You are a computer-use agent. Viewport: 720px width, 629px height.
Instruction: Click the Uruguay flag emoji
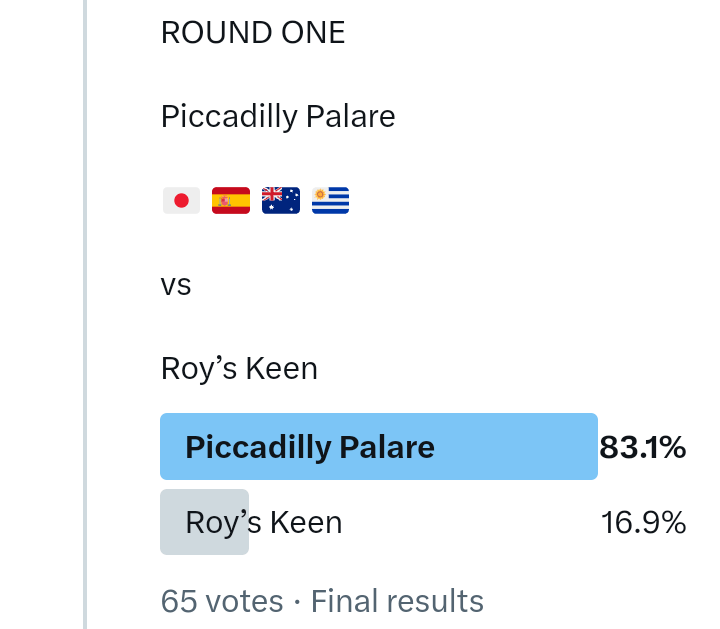[330, 201]
